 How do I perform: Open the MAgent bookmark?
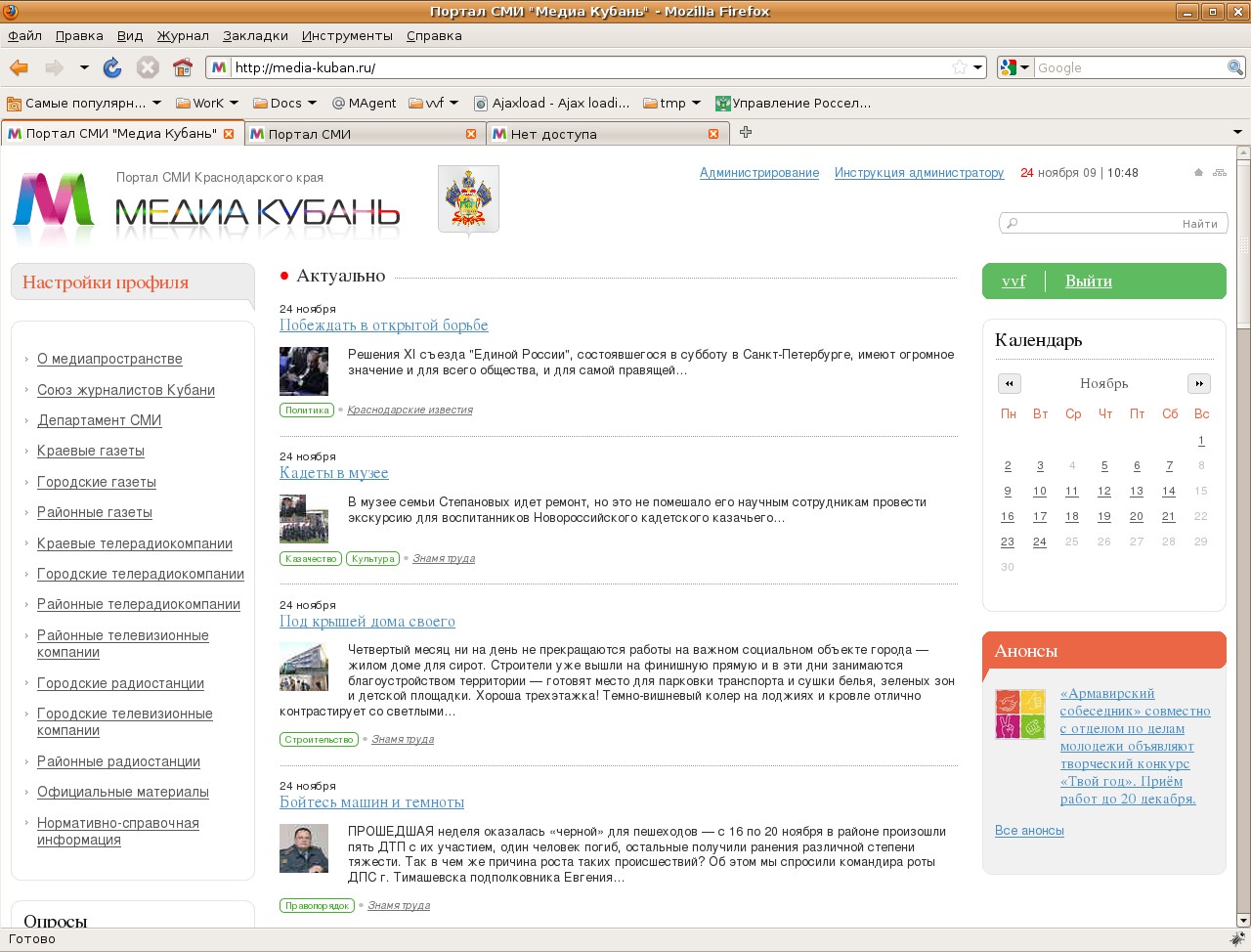364,103
